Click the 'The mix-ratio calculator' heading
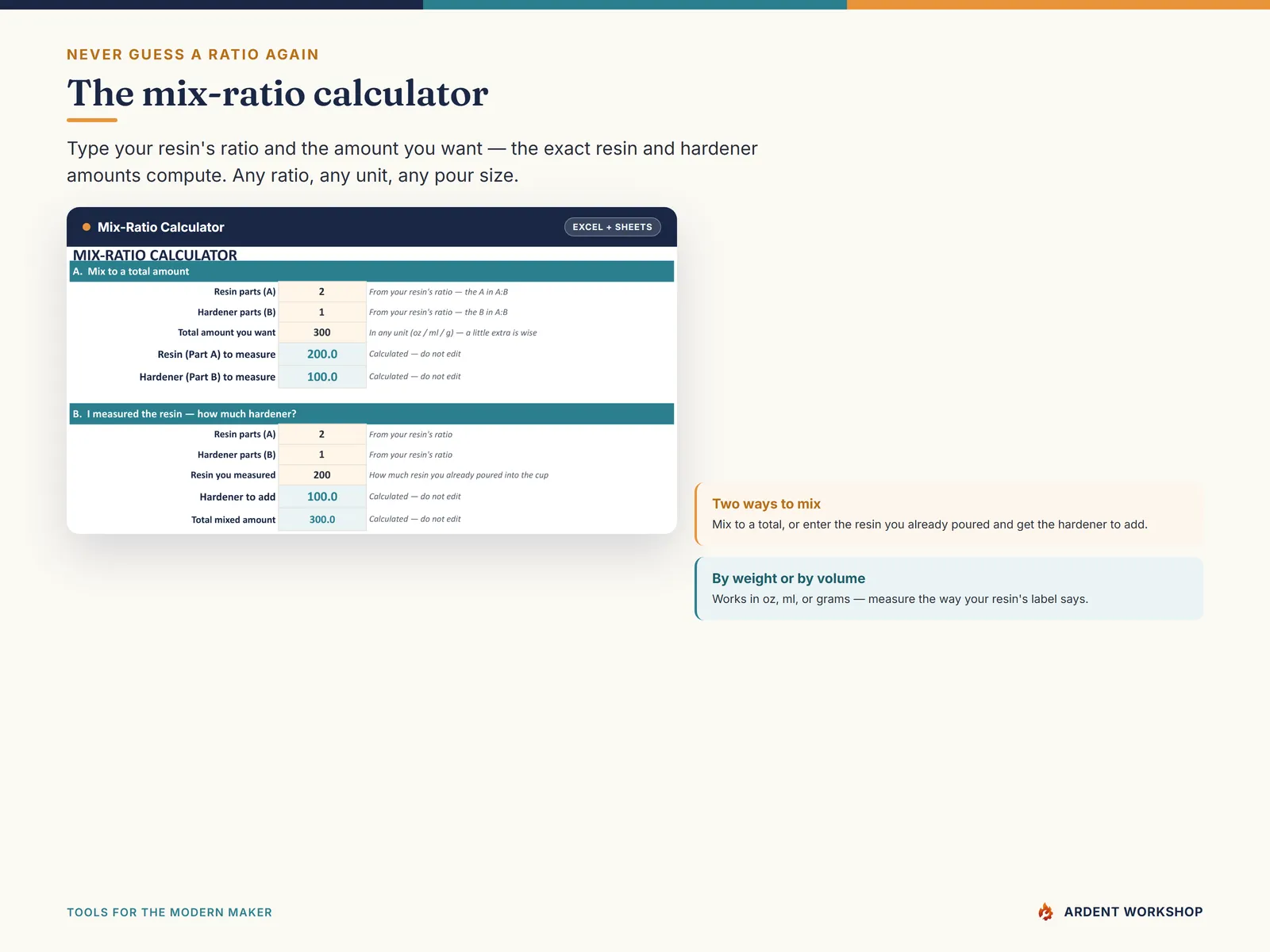Viewport: 1270px width, 952px height. tap(278, 94)
